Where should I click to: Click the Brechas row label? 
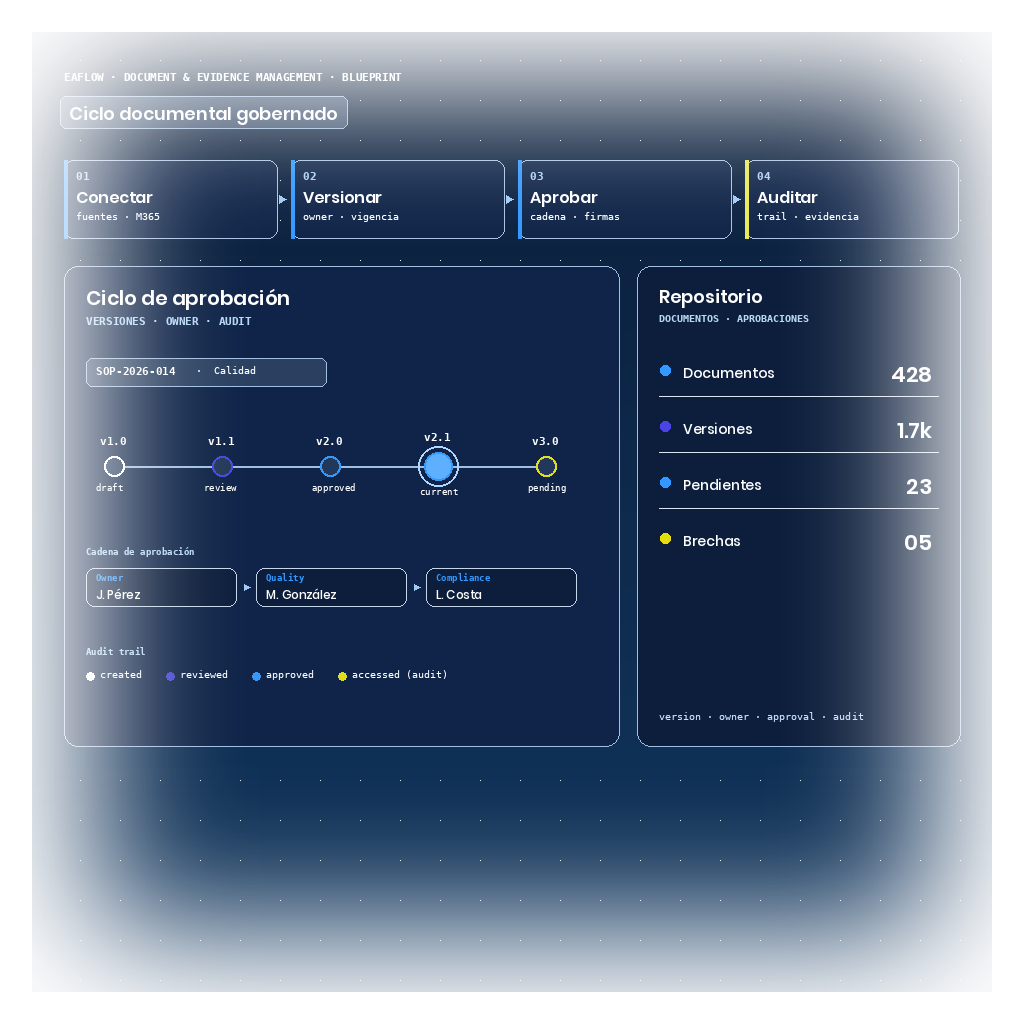tap(711, 541)
